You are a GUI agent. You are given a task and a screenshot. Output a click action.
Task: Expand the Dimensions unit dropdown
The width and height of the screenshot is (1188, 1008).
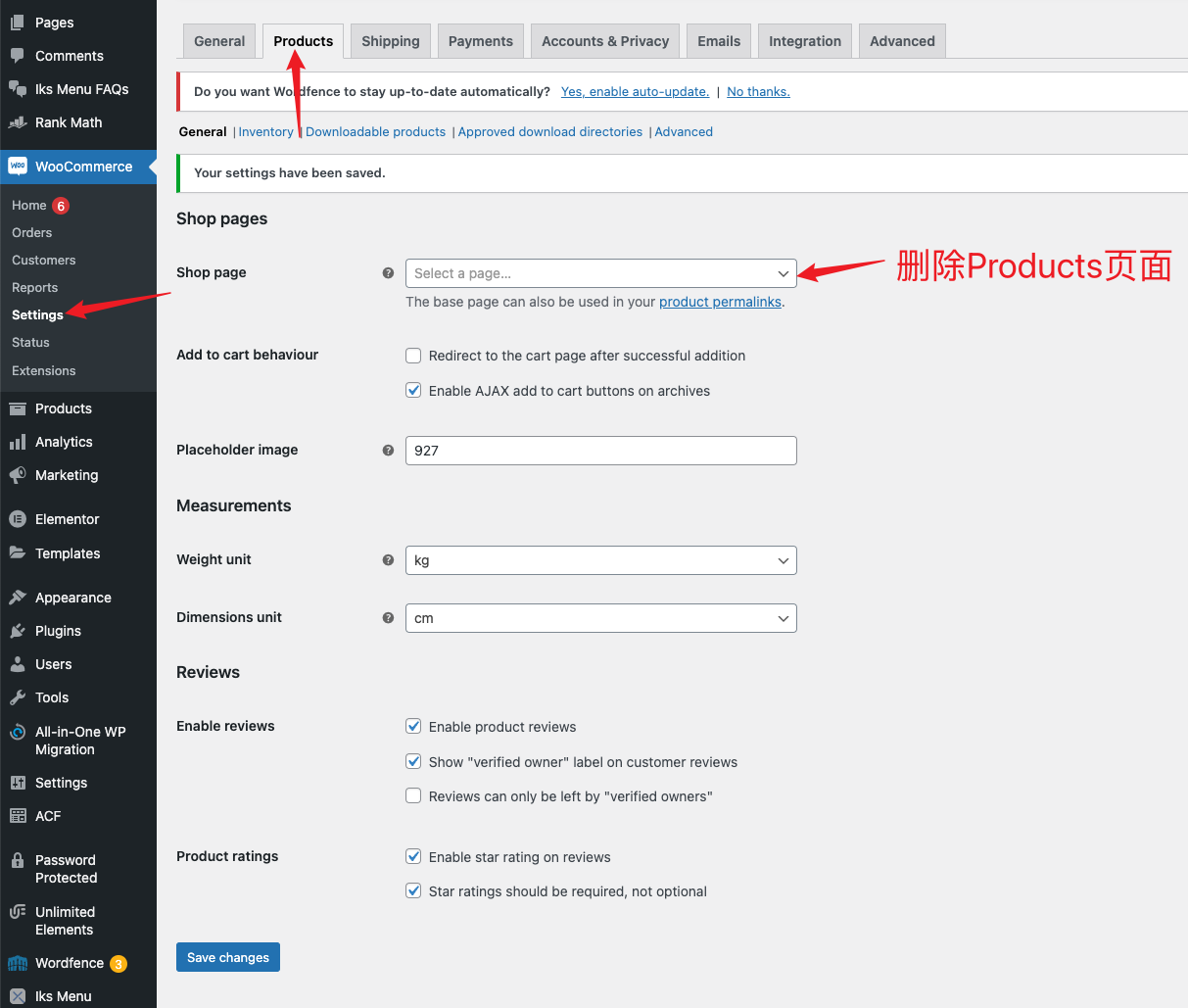coord(600,618)
